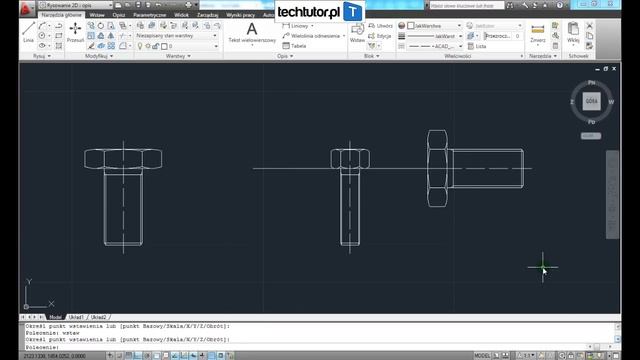Image resolution: width=640 pixels, height=360 pixels.
Task: Open the ACAD linetype dropdown
Action: coord(434,46)
